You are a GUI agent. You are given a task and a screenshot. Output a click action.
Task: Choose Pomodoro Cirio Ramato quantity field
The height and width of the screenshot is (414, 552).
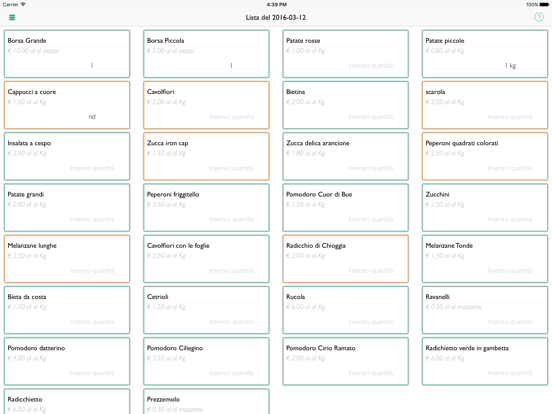[x=371, y=373]
